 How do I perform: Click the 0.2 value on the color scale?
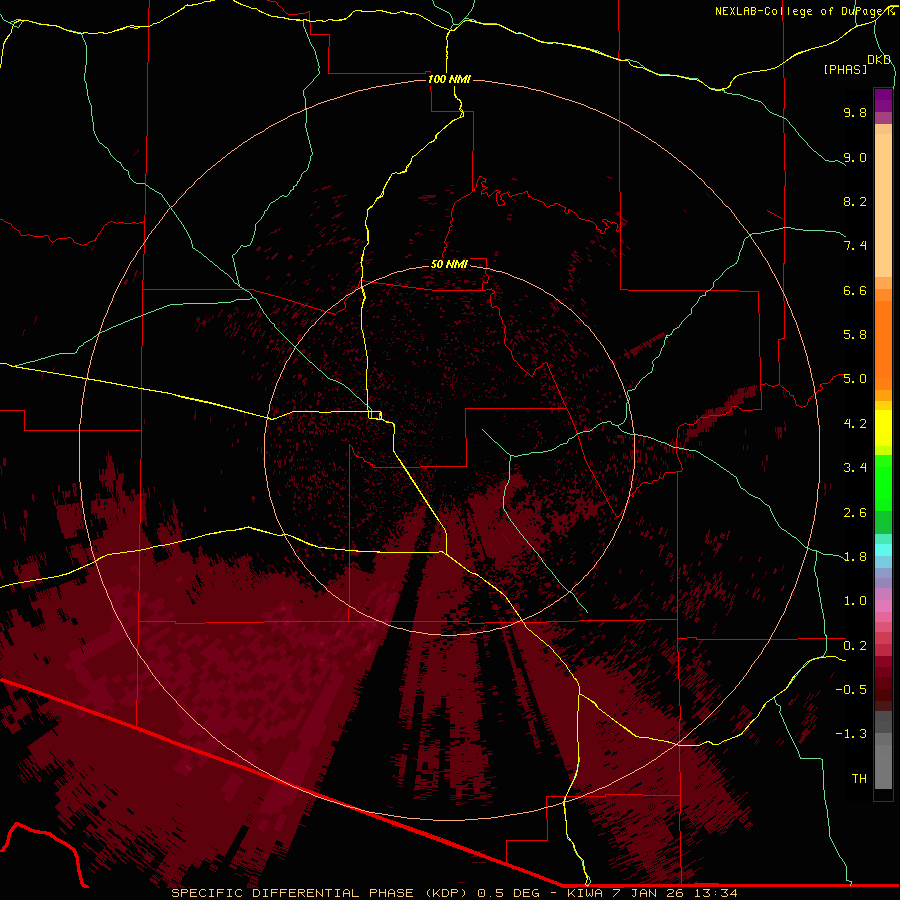point(855,646)
